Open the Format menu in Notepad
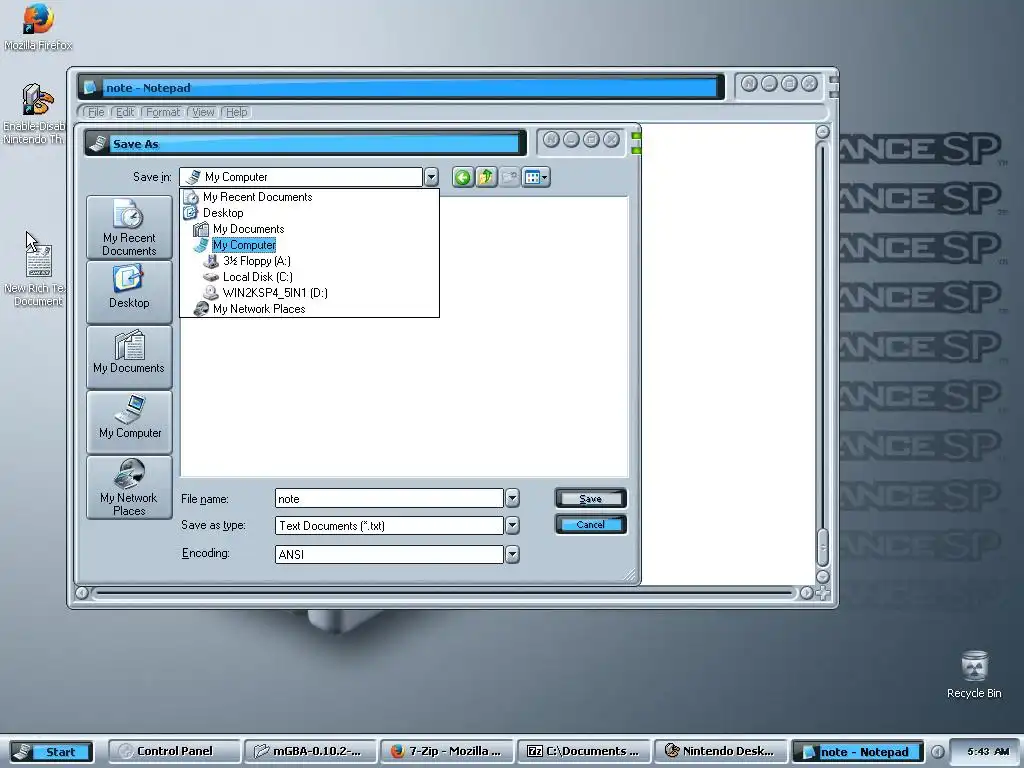The image size is (1024, 768). click(x=163, y=112)
